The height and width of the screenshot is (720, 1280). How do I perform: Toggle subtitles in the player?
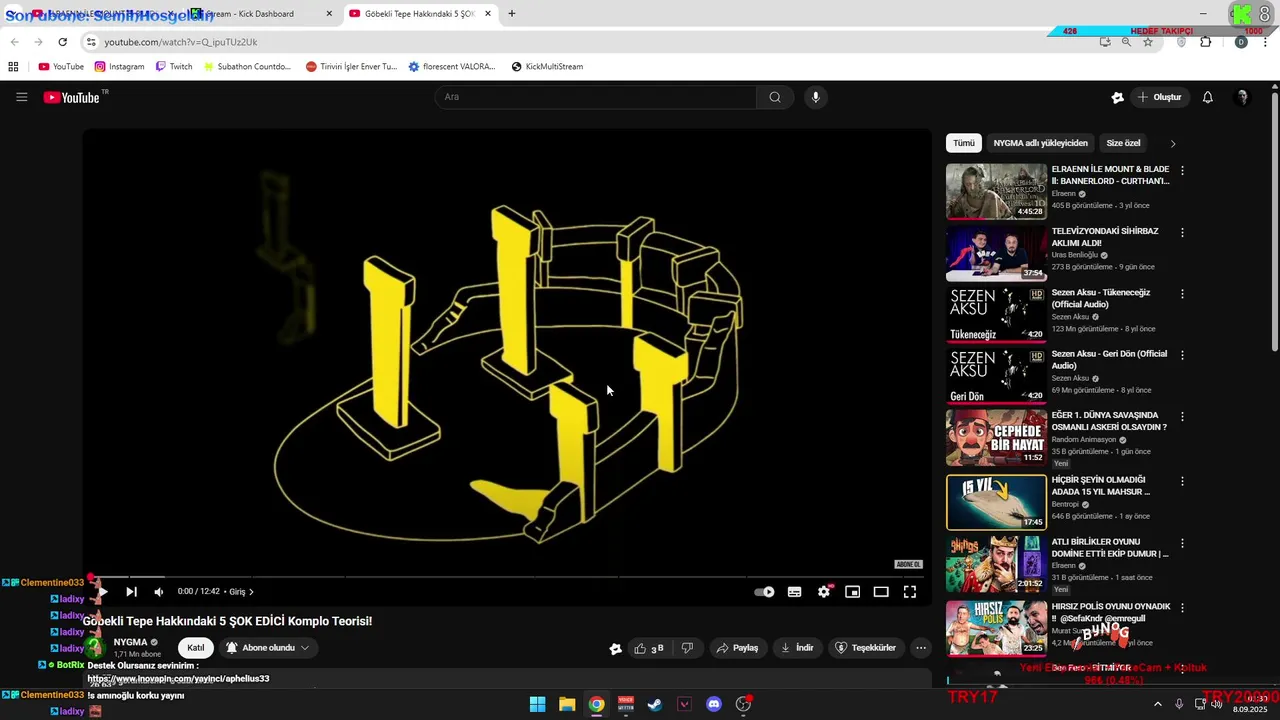click(x=794, y=592)
